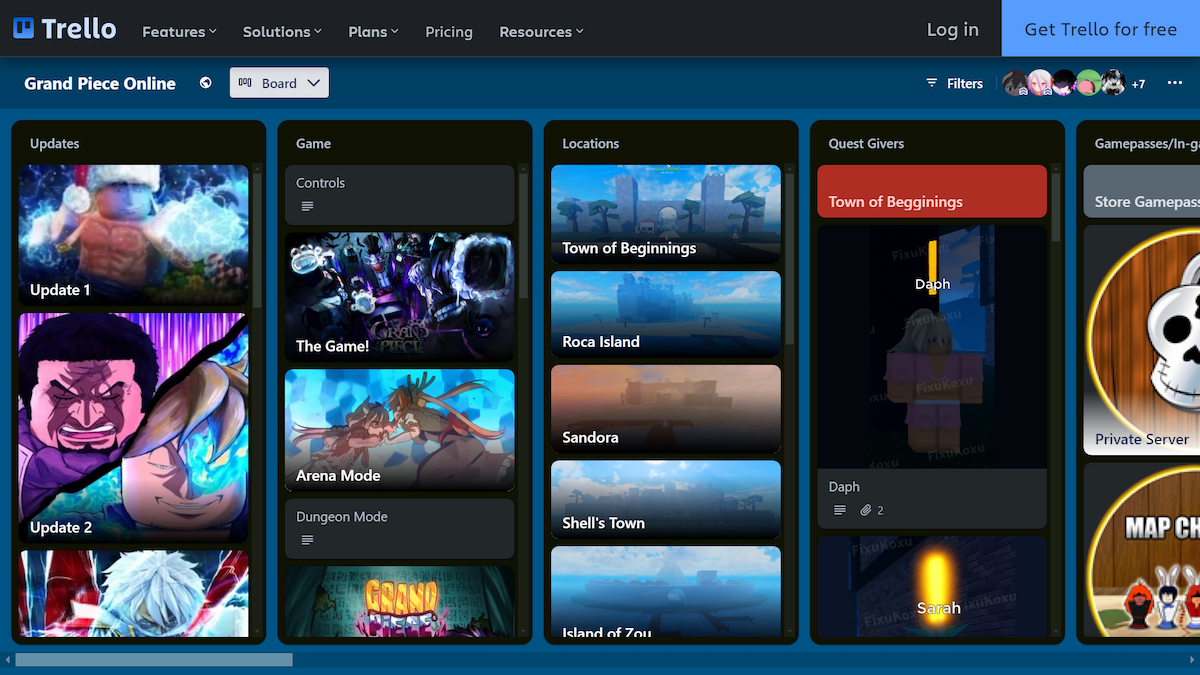Click the description icon on Daph card

(x=838, y=510)
